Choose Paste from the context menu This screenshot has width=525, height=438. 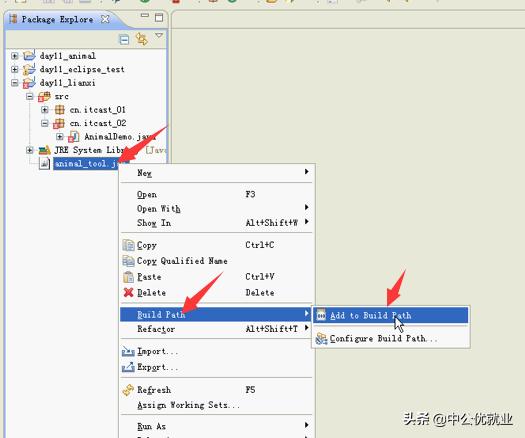[x=216, y=277]
